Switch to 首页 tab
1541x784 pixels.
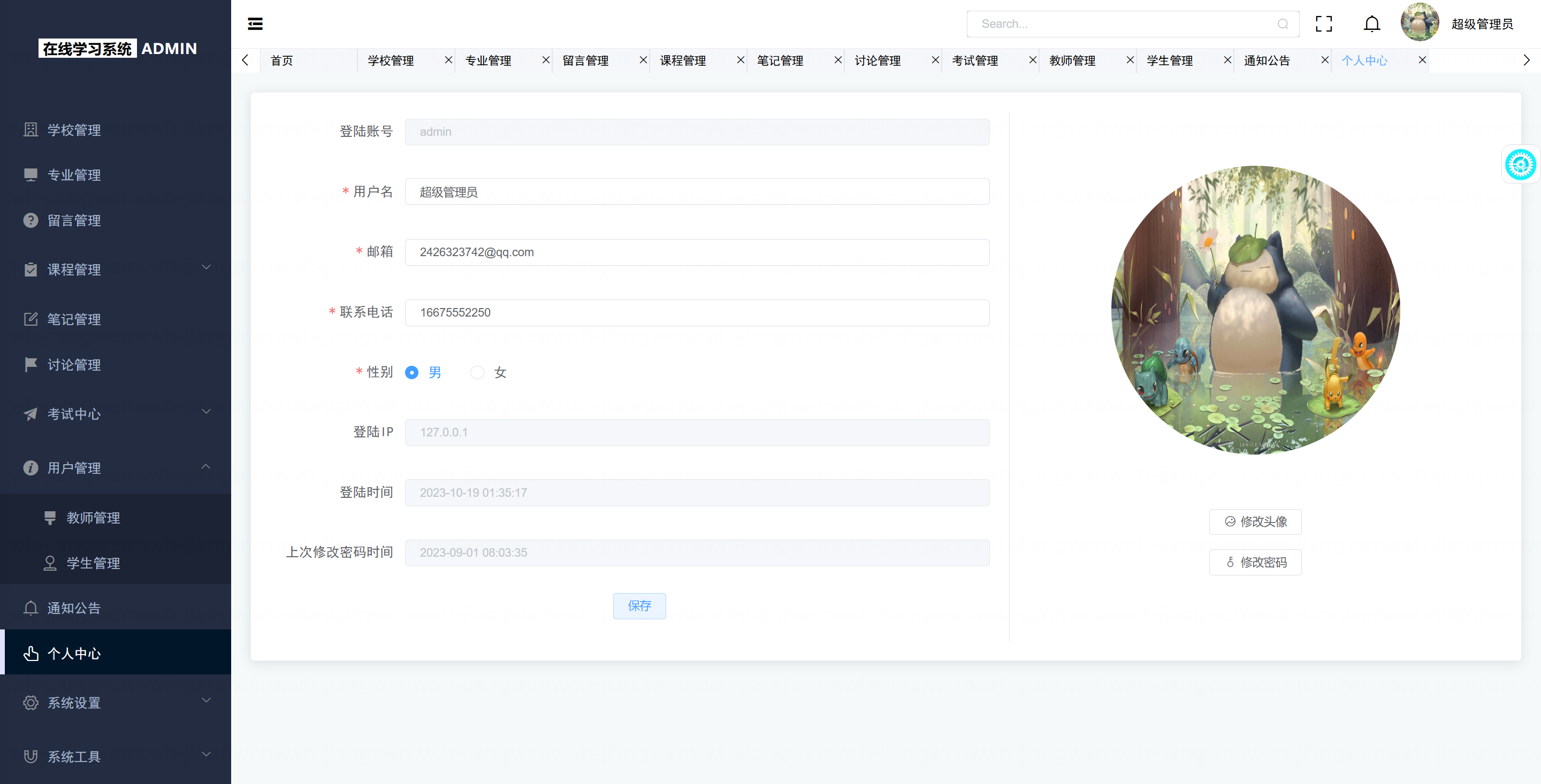coord(282,60)
